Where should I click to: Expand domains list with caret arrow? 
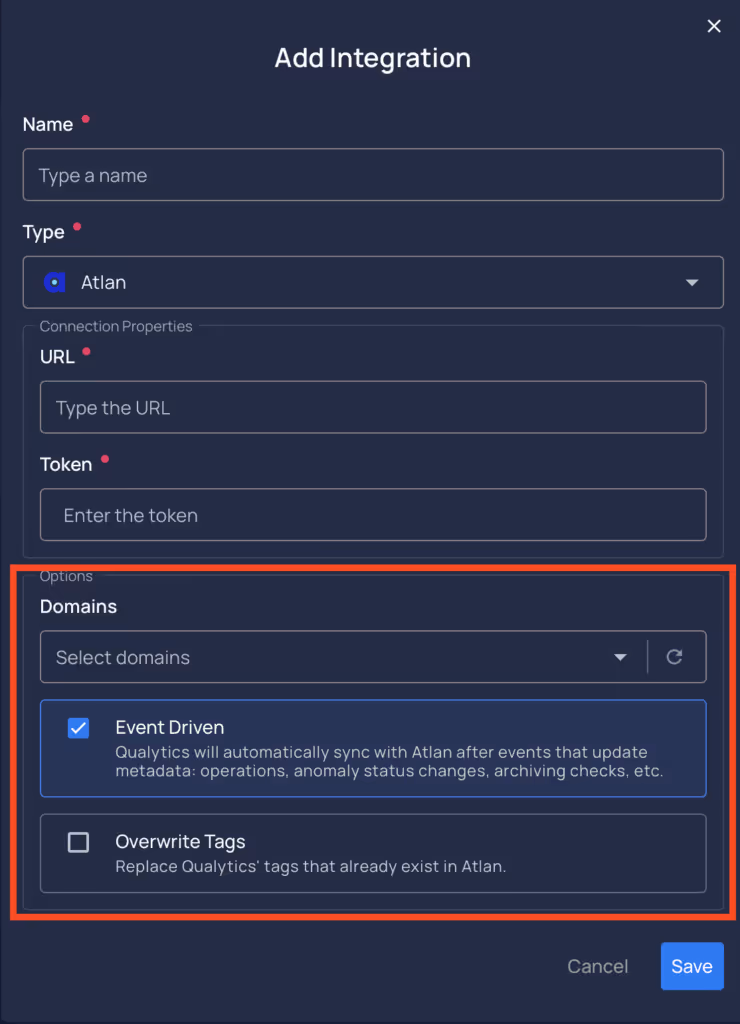(x=620, y=657)
